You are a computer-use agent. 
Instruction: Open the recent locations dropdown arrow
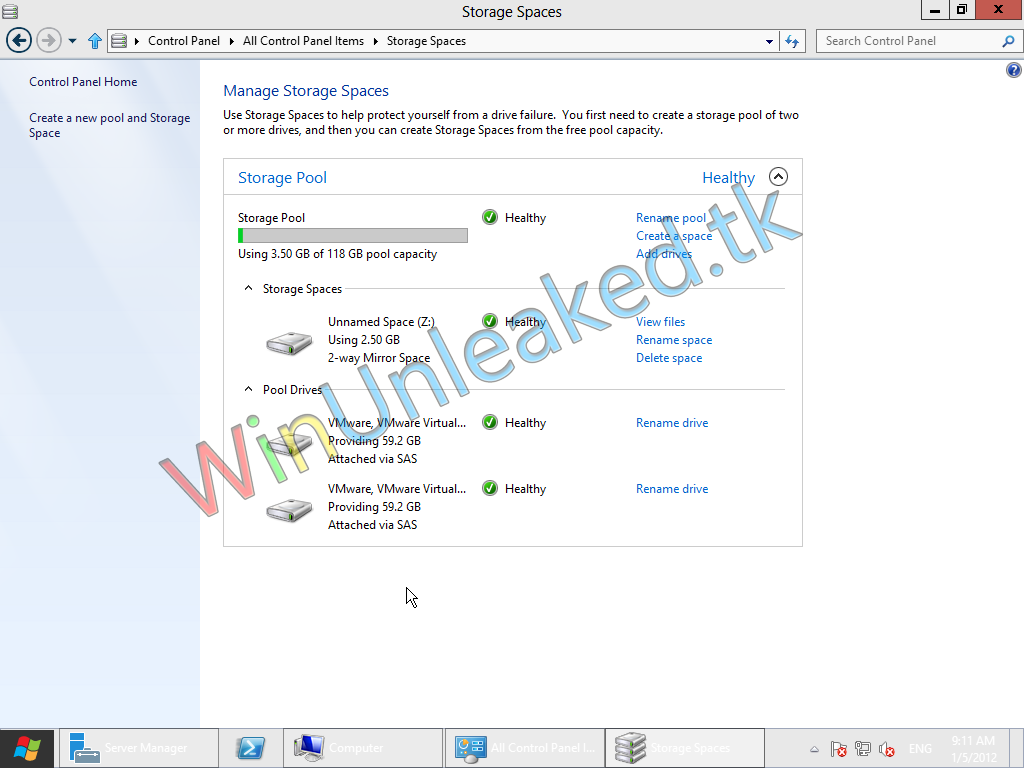click(72, 41)
